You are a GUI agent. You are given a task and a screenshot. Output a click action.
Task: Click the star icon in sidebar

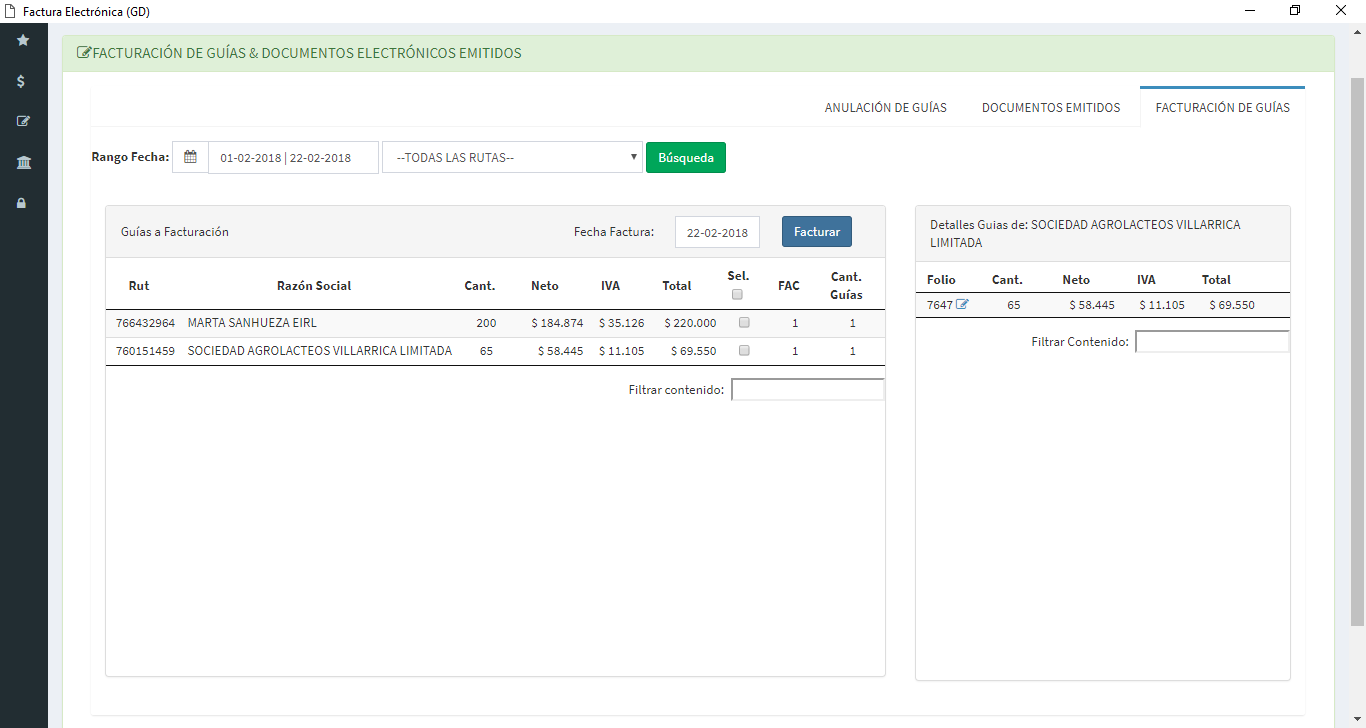(x=23, y=40)
